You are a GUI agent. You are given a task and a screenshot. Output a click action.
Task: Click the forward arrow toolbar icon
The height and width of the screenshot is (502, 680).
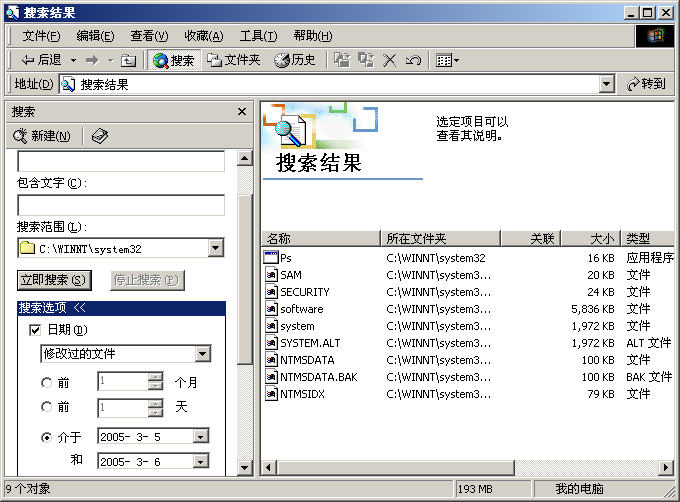click(92, 60)
